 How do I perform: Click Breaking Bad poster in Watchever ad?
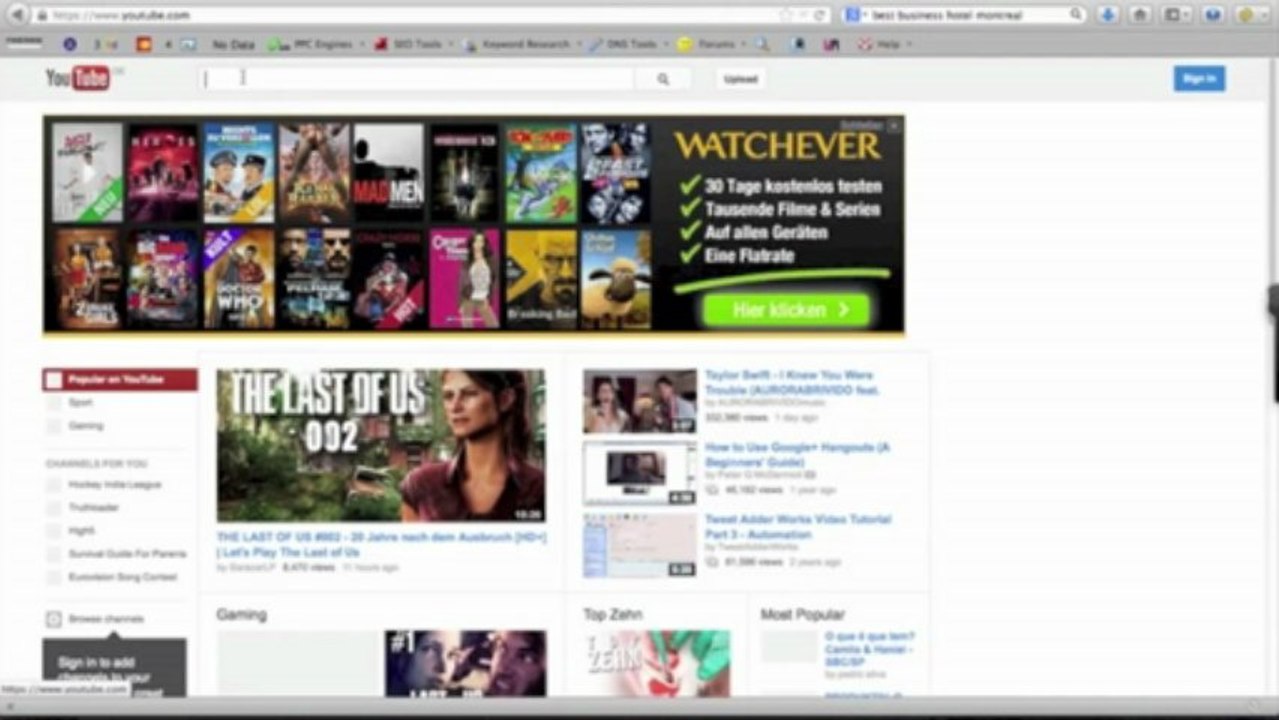pyautogui.click(x=541, y=279)
